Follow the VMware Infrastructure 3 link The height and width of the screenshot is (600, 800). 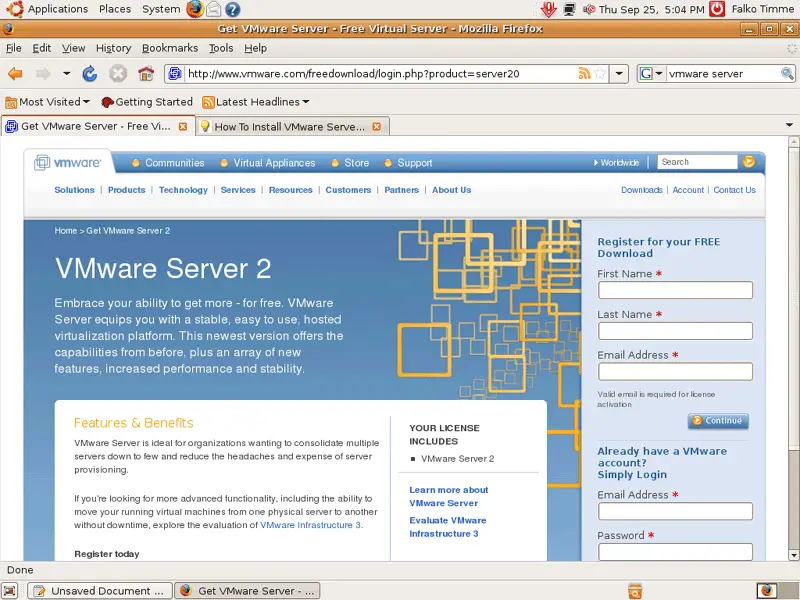tap(310, 525)
